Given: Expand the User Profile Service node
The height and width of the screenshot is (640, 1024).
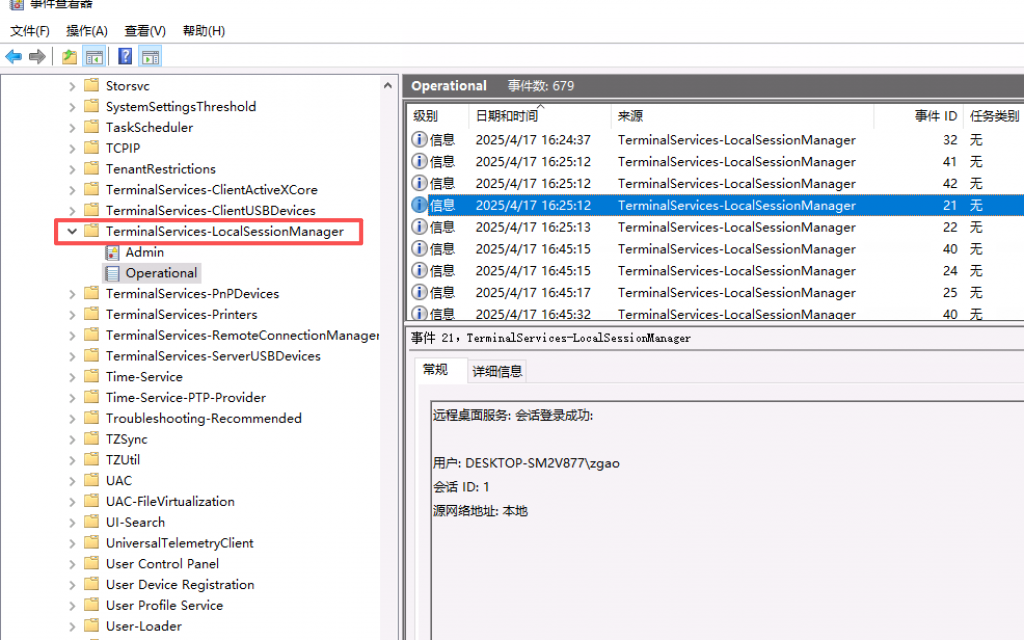Looking at the screenshot, I should click(x=72, y=606).
